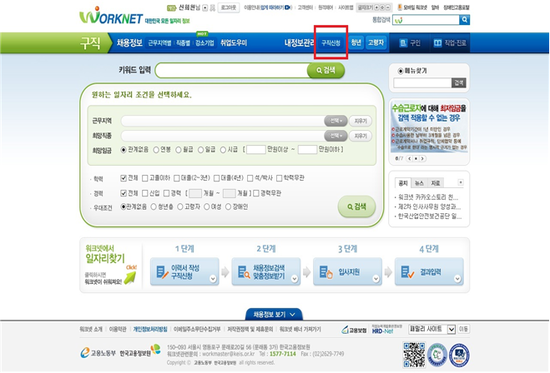Select the 메뉴찾기 radio button

click(400, 71)
